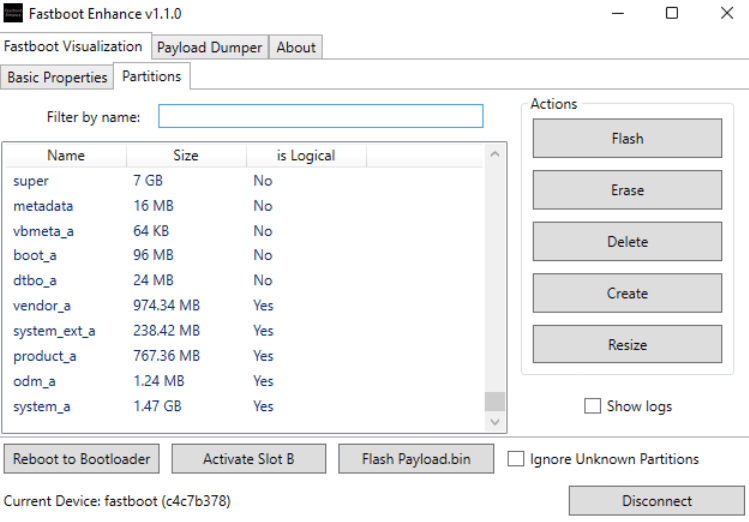Click scroll up arrow of partition list
749x522 pixels.
[495, 154]
